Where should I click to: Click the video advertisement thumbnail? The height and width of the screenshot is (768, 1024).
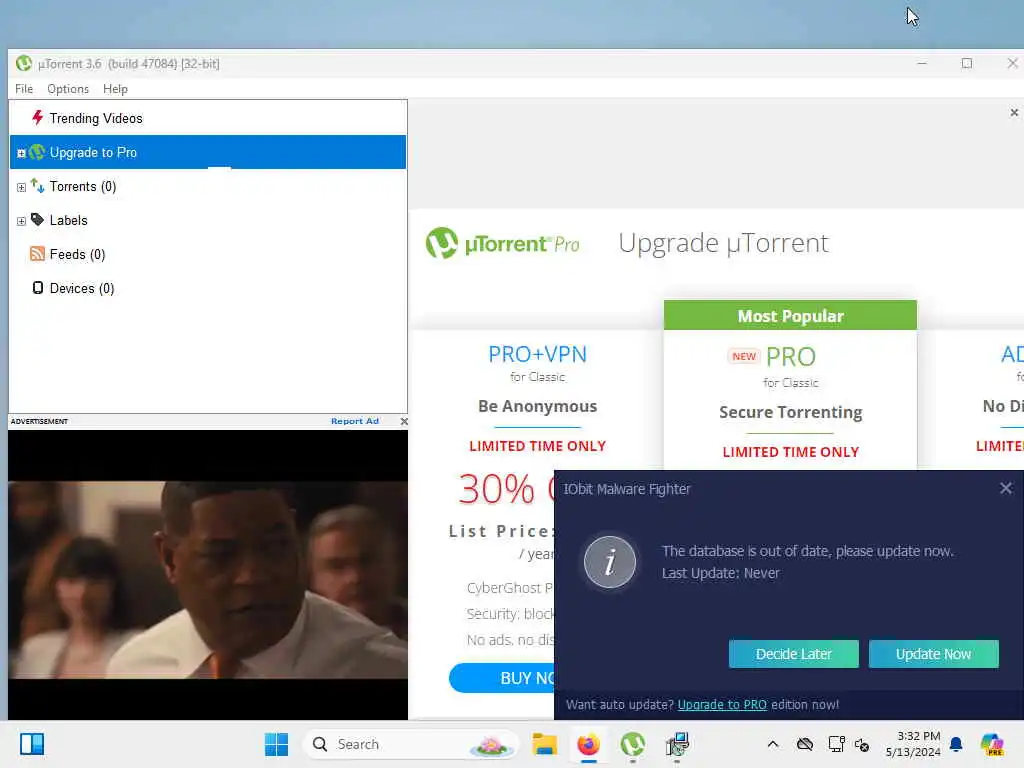208,575
